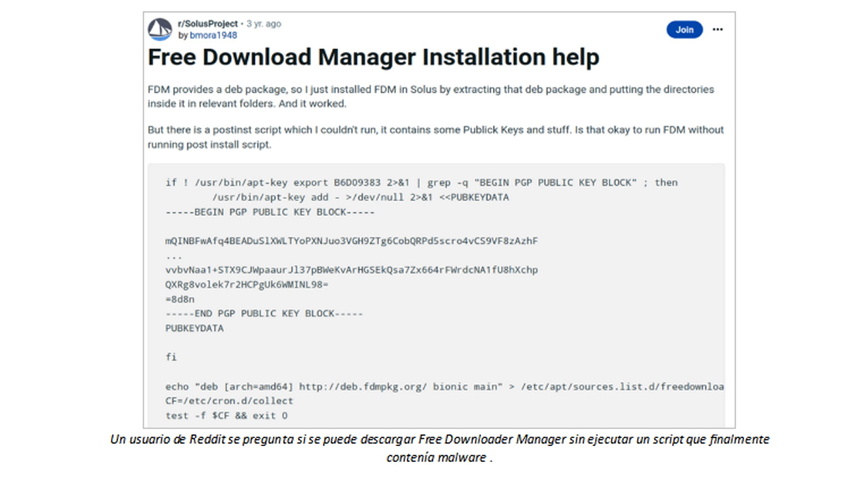Join the r/SolusProject community
The width and height of the screenshot is (864, 486).
pos(684,30)
